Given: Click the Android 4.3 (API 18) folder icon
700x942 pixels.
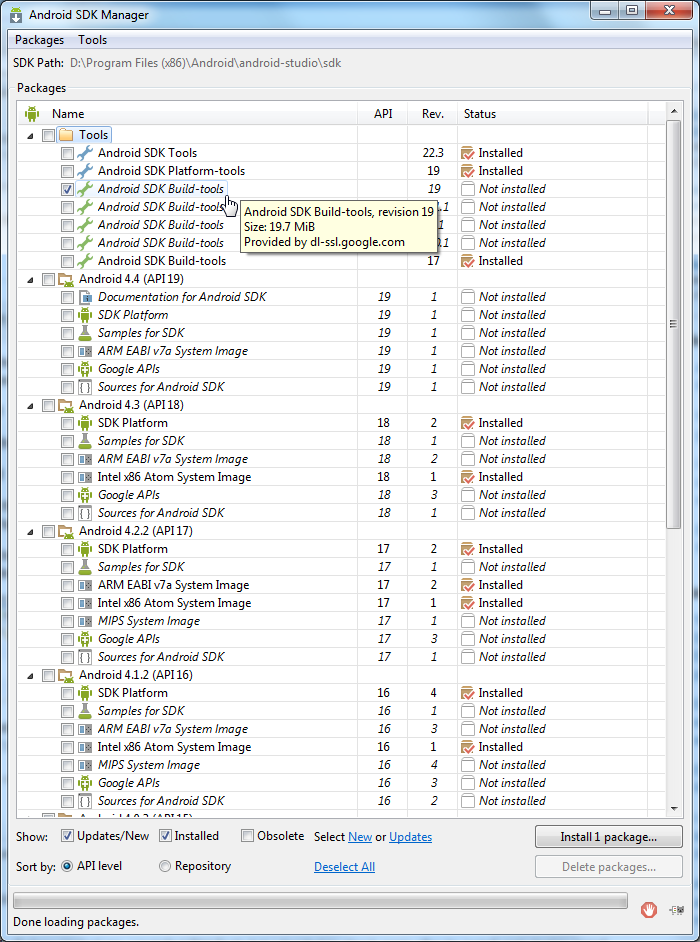Looking at the screenshot, I should 66,405.
